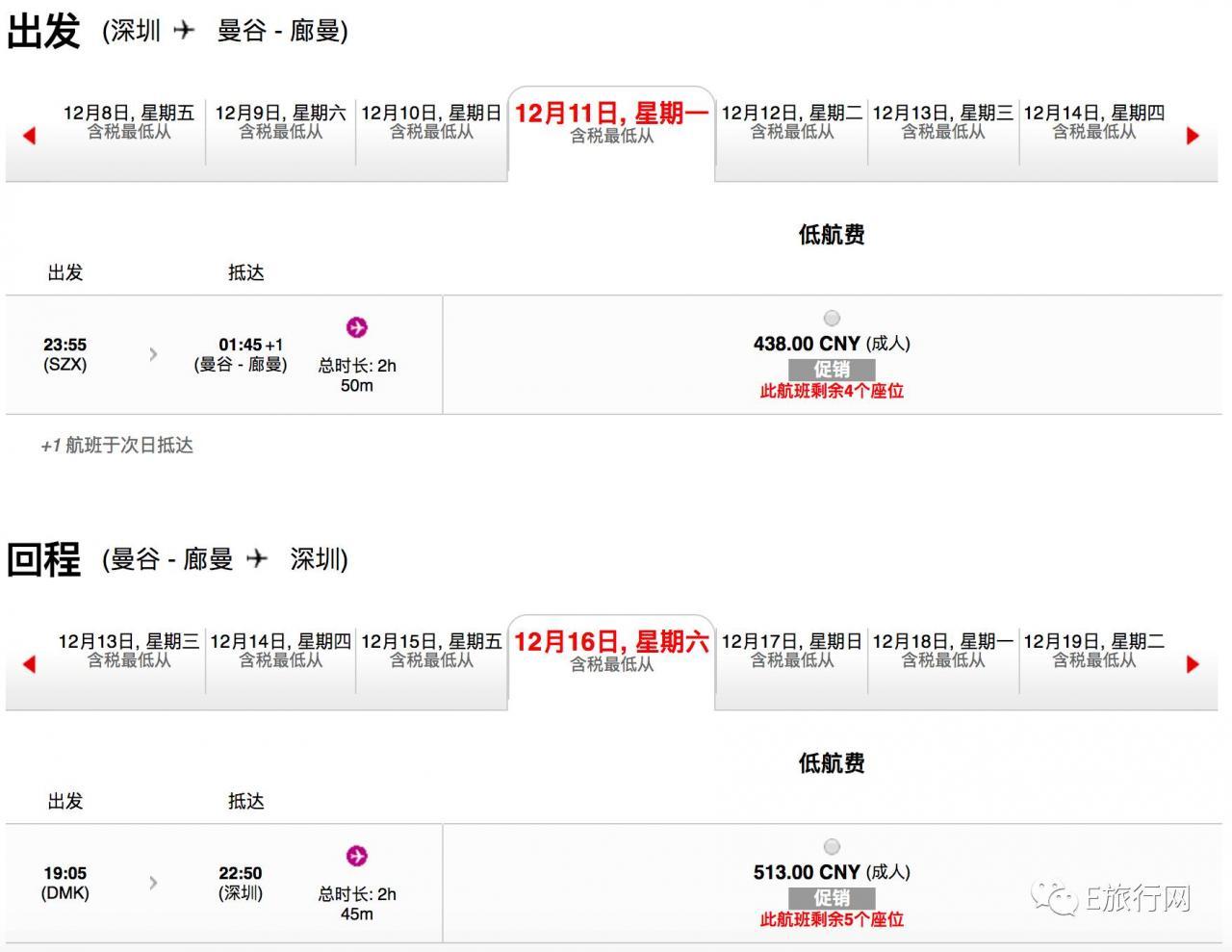
Task: Select the 513.00 CNY return fare radio button
Action: 833,847
